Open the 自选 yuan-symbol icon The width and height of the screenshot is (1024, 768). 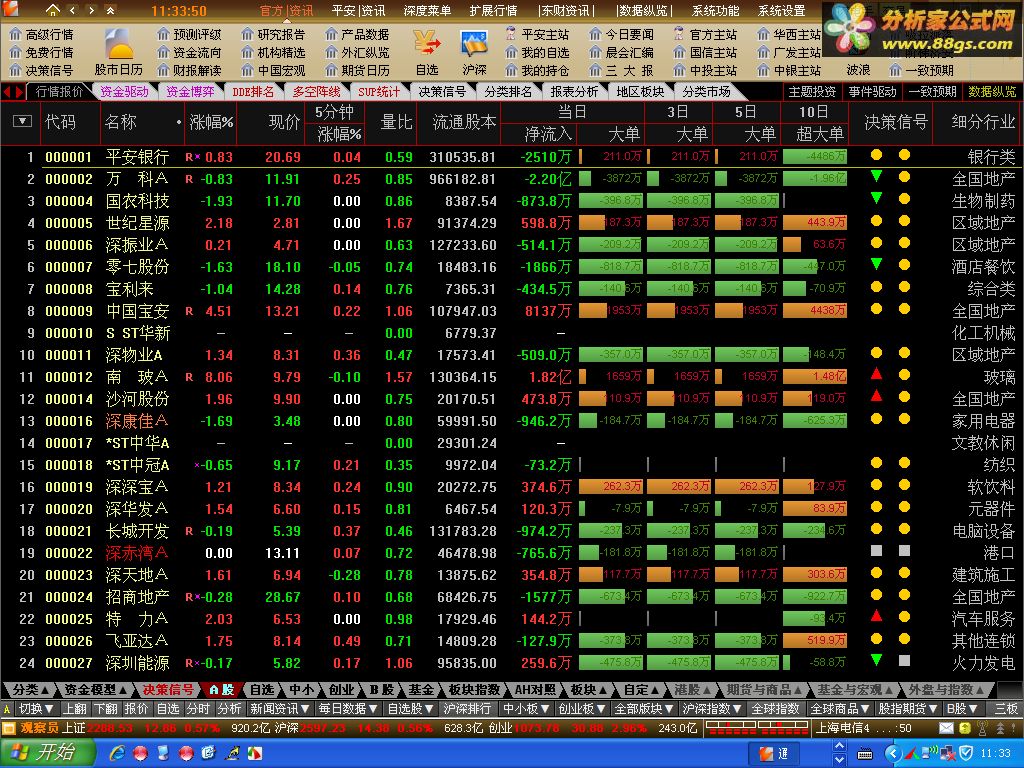[427, 53]
